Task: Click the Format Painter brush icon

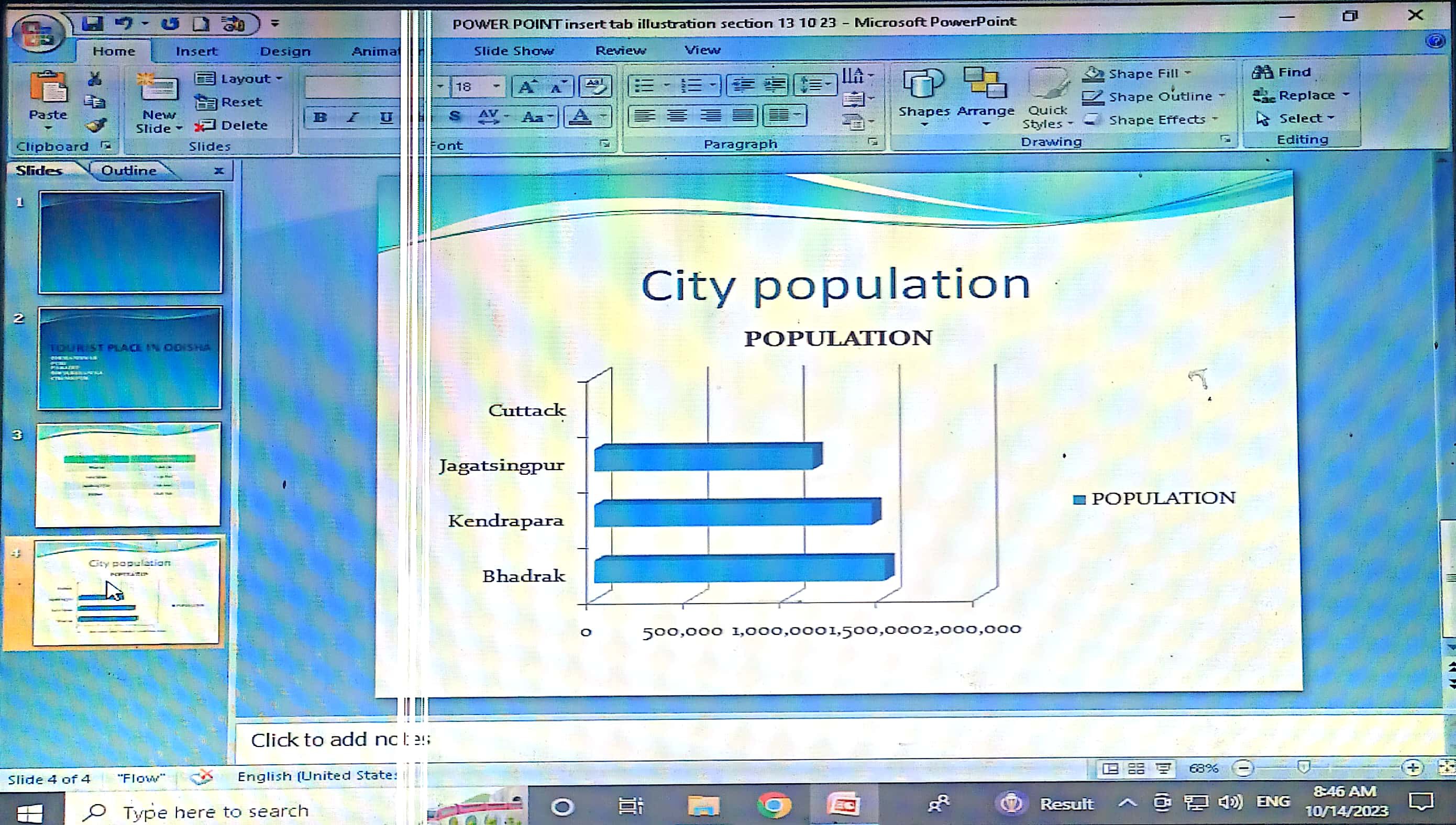Action: (96, 125)
